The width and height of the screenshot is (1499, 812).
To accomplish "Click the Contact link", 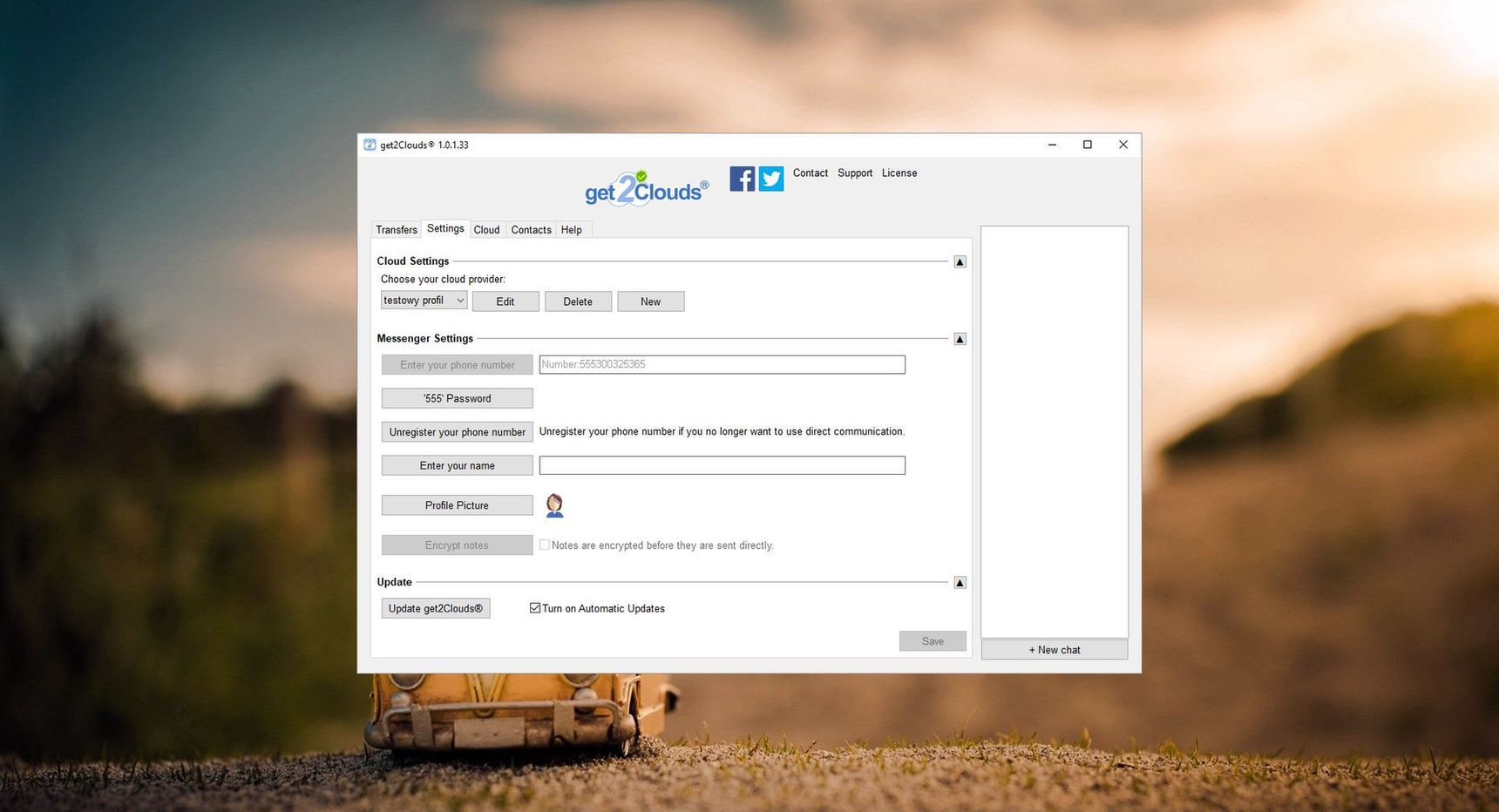I will point(811,173).
